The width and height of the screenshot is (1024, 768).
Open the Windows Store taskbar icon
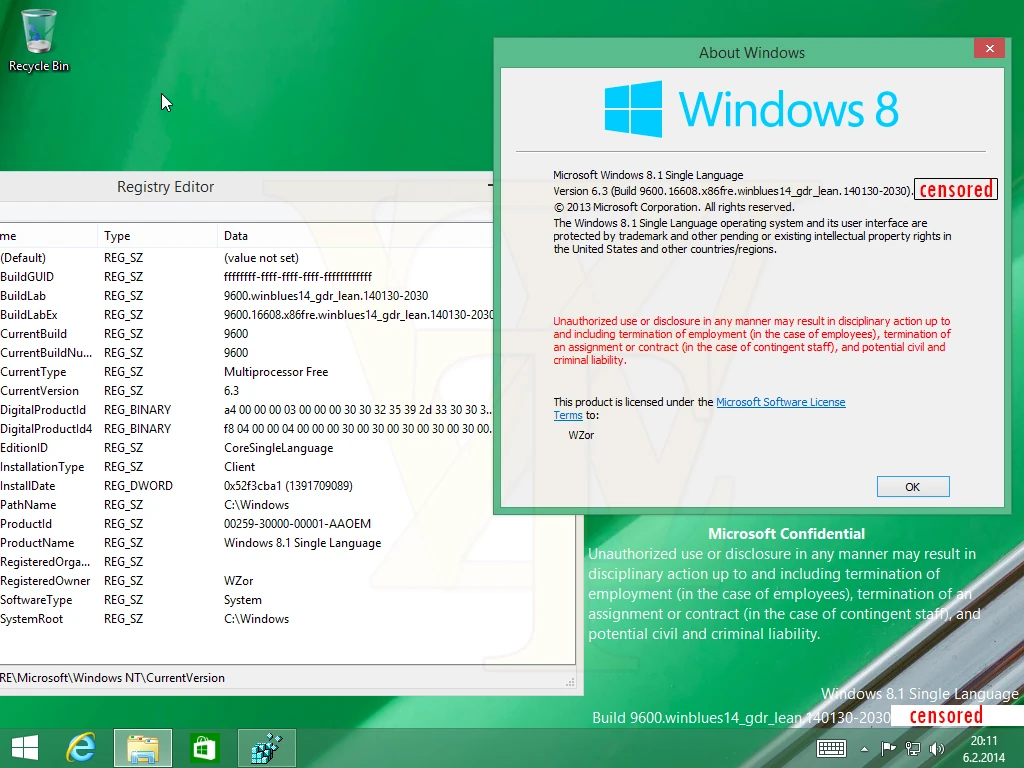coord(204,748)
